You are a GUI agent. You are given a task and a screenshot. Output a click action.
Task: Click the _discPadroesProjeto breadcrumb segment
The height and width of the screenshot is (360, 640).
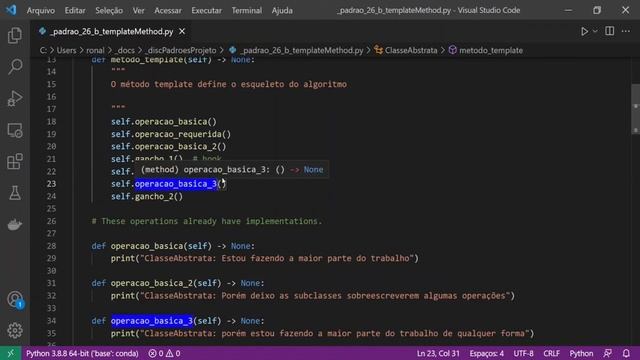tap(180, 50)
